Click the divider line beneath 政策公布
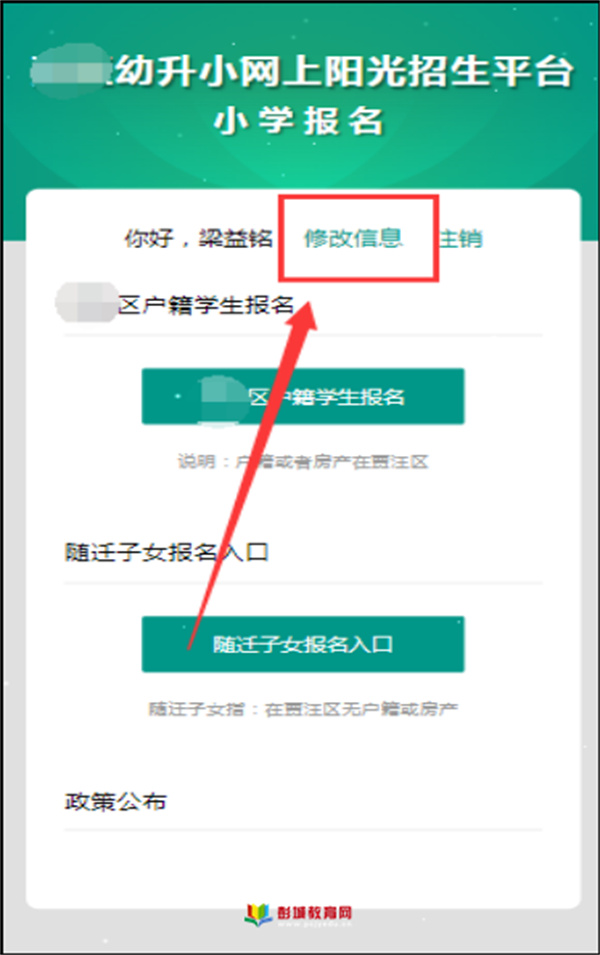 point(303,829)
